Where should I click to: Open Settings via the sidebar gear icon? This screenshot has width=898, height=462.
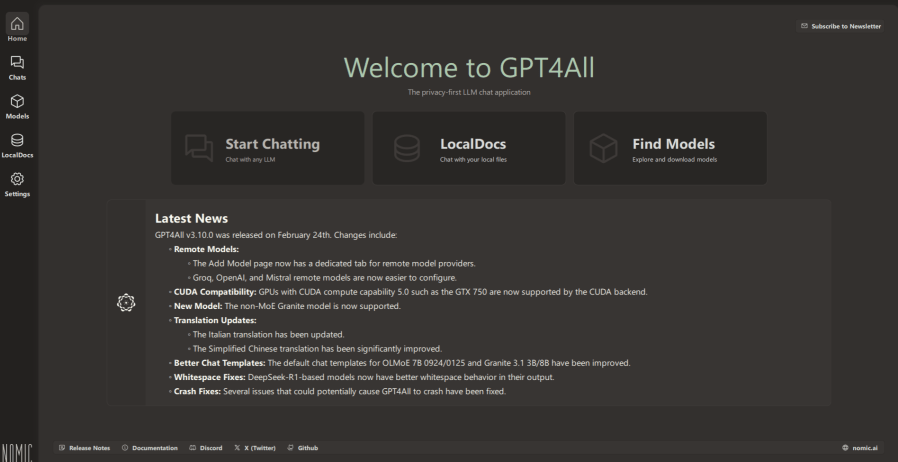point(19,183)
